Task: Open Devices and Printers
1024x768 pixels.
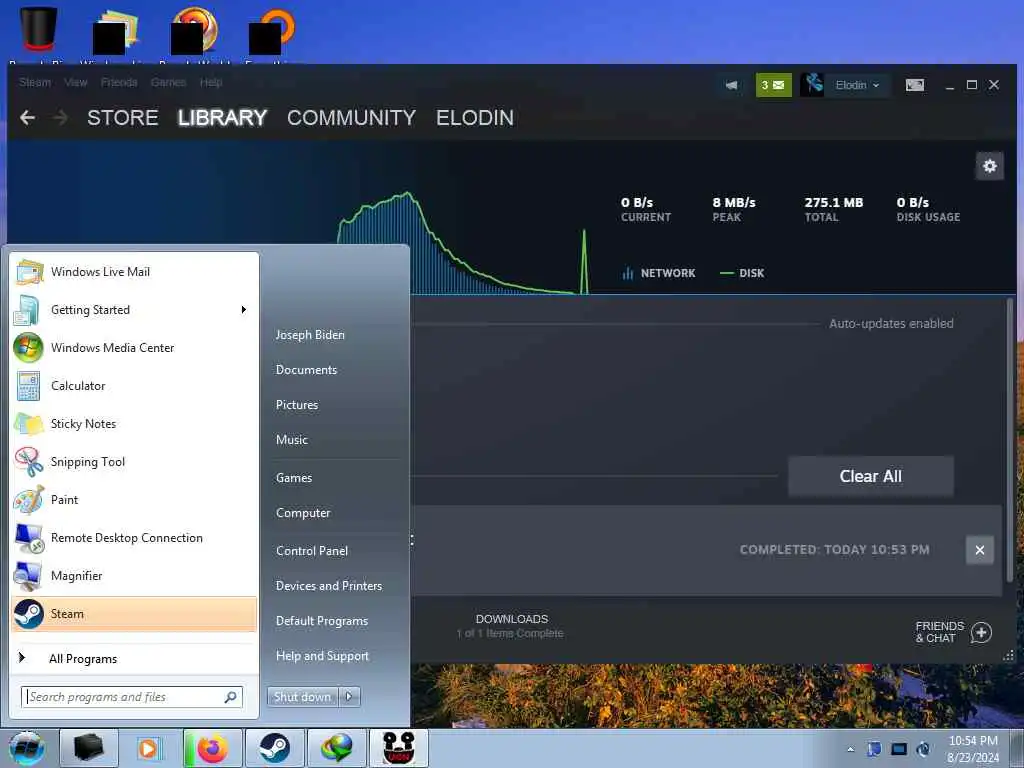Action: pos(329,586)
